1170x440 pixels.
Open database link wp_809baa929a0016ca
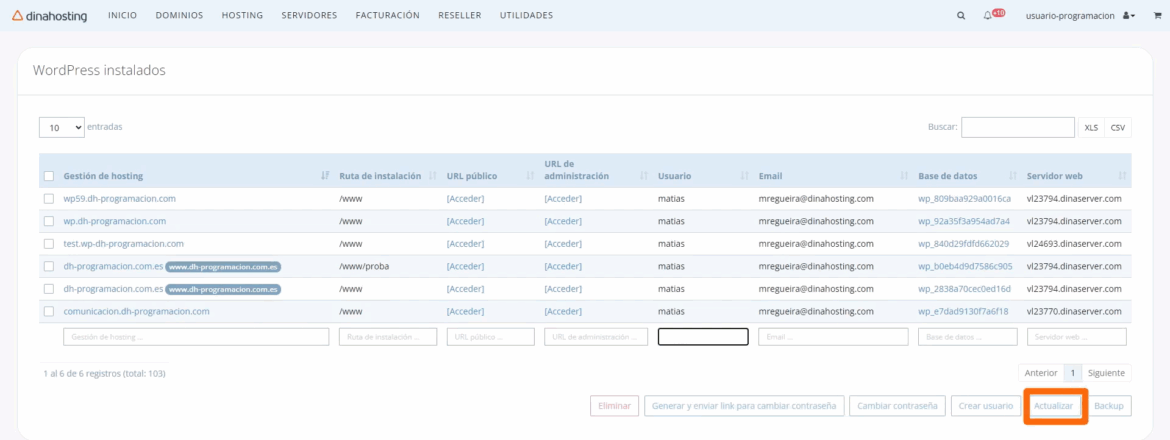click(964, 198)
